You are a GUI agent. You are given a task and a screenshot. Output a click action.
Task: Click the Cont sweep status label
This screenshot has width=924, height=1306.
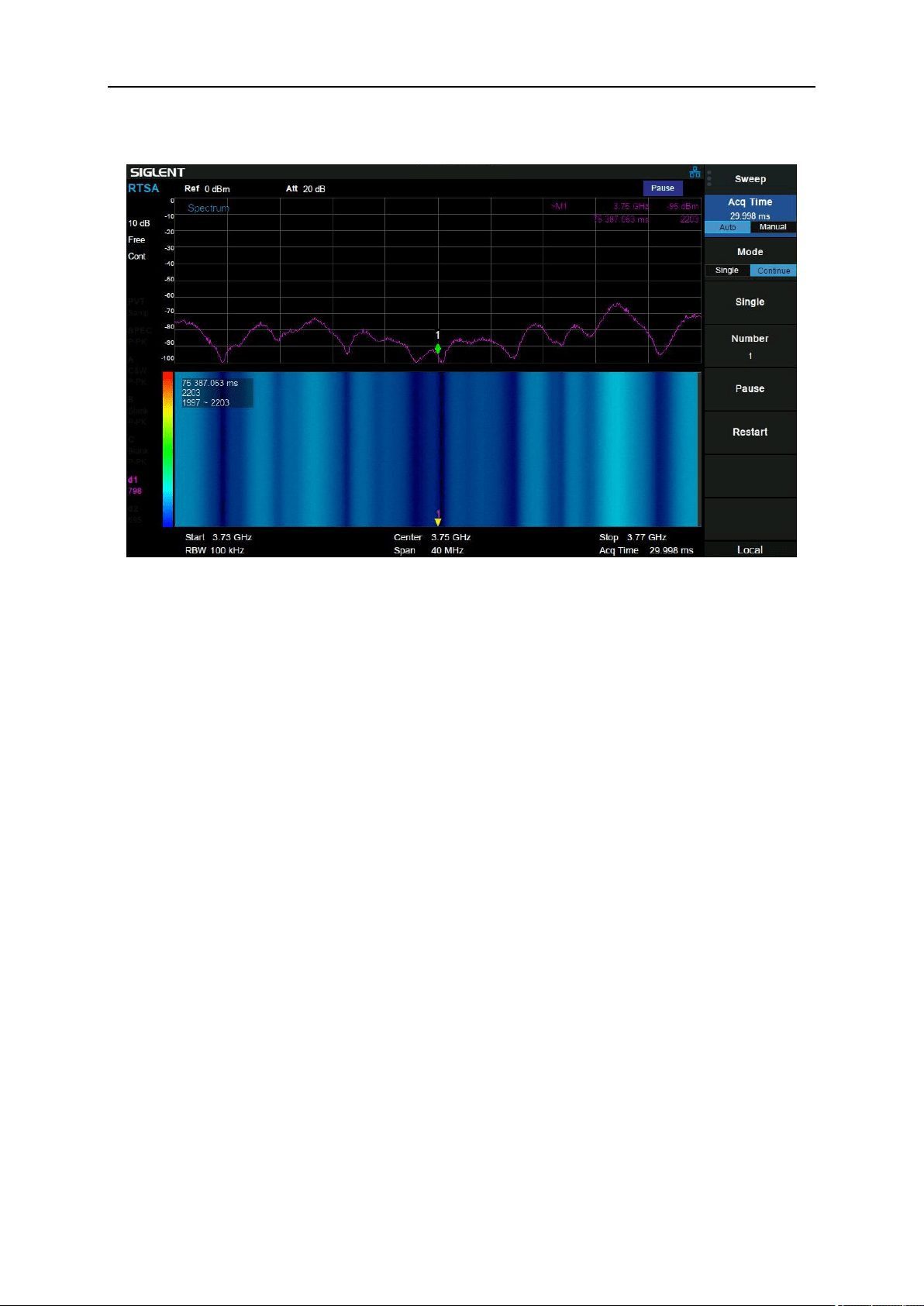137,257
